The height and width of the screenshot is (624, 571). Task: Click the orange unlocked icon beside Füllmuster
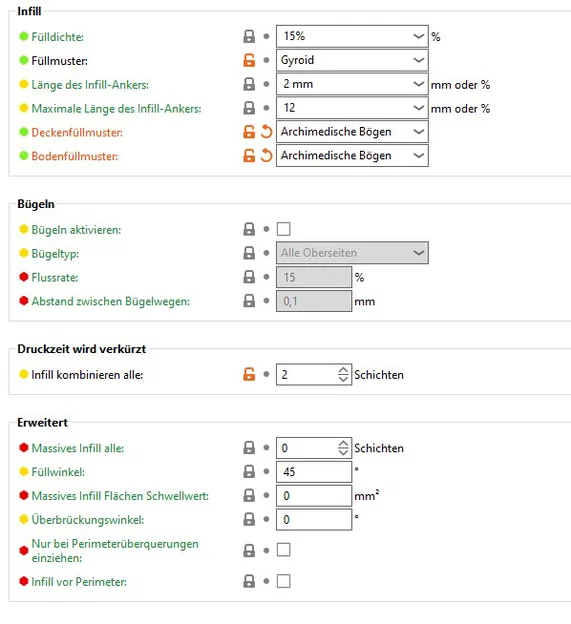point(249,60)
